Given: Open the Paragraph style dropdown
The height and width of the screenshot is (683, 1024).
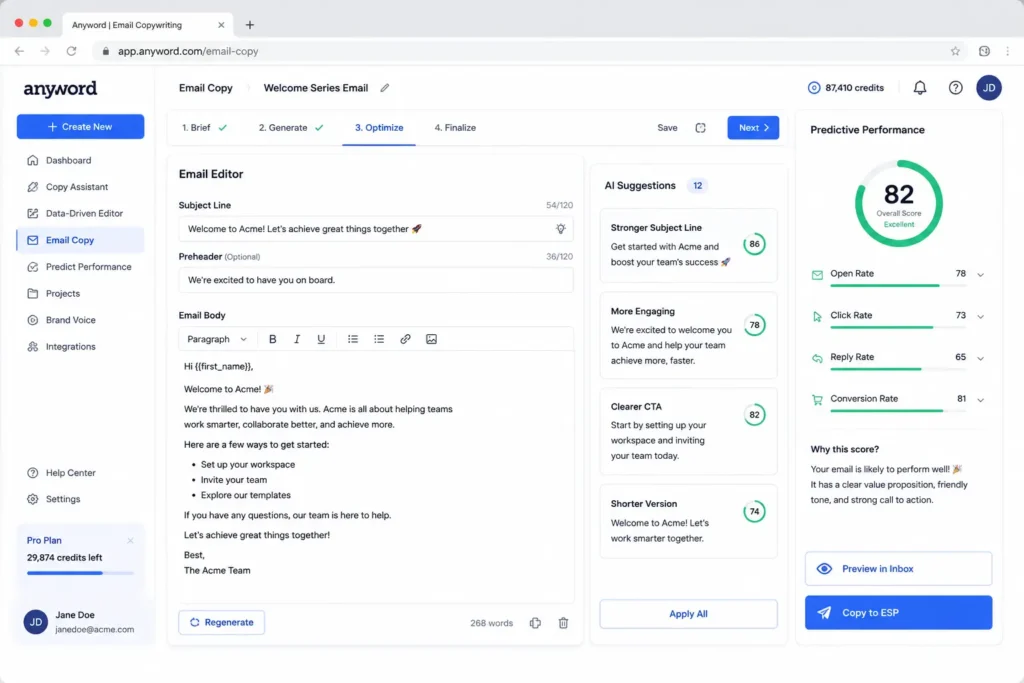Looking at the screenshot, I should pos(217,339).
